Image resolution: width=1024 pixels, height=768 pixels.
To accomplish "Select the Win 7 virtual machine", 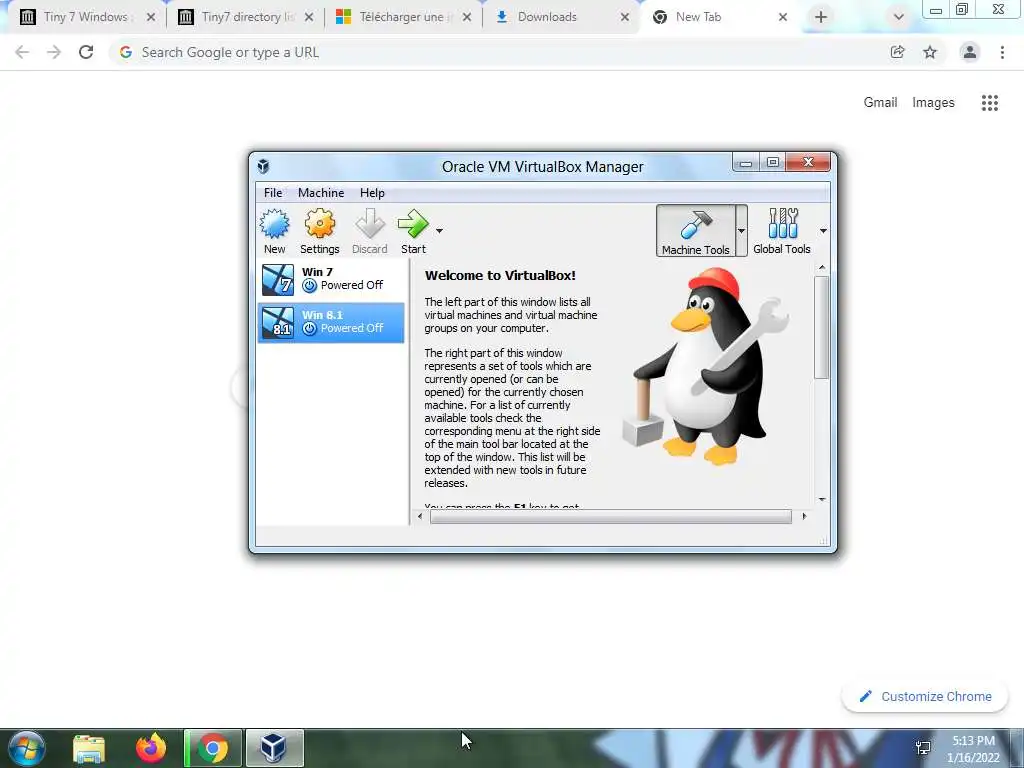I will point(331,279).
